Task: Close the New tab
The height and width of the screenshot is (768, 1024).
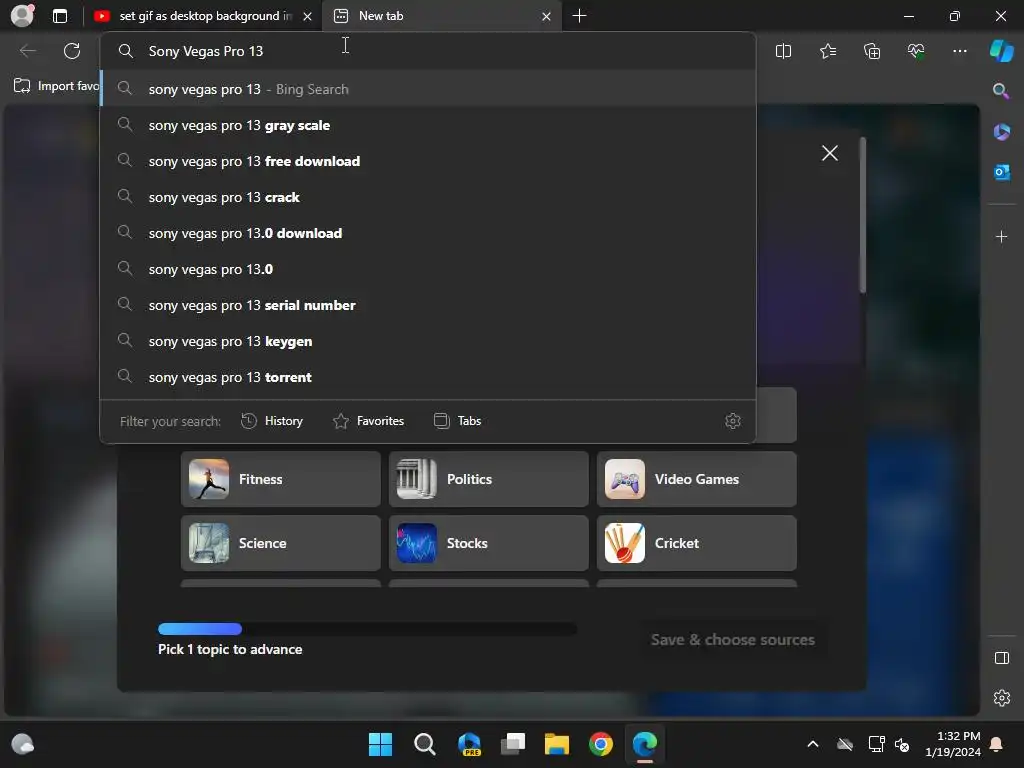Action: 547,16
